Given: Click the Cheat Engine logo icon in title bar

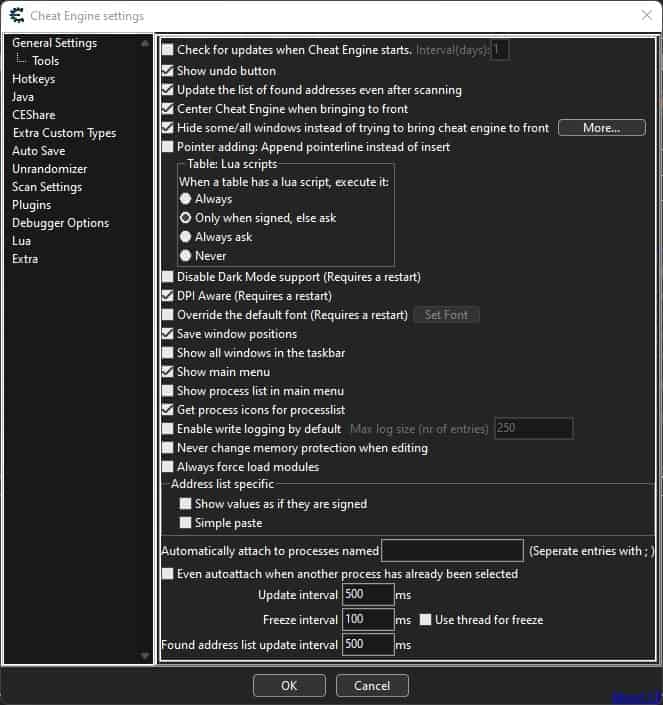Looking at the screenshot, I should pyautogui.click(x=17, y=15).
